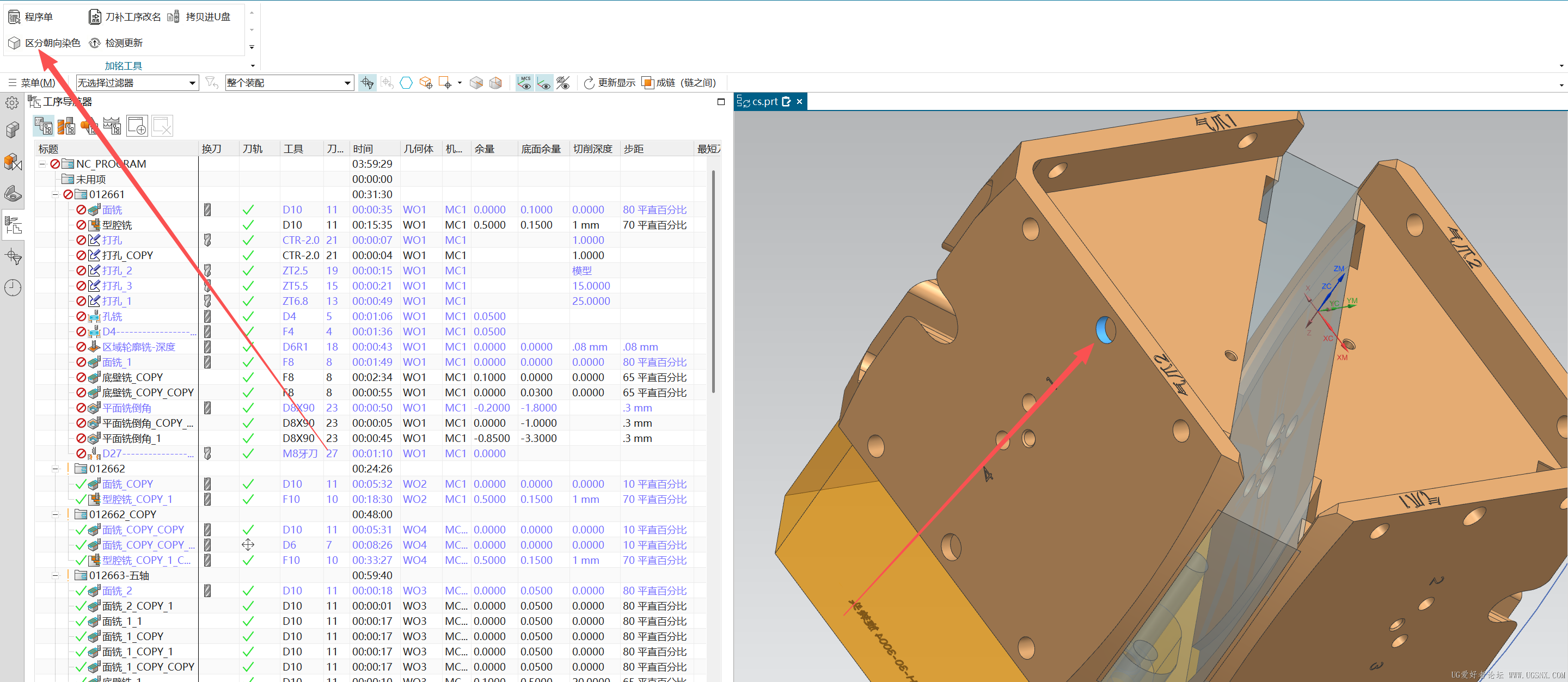
Task: Toggle MCS display visibility
Action: click(x=524, y=83)
